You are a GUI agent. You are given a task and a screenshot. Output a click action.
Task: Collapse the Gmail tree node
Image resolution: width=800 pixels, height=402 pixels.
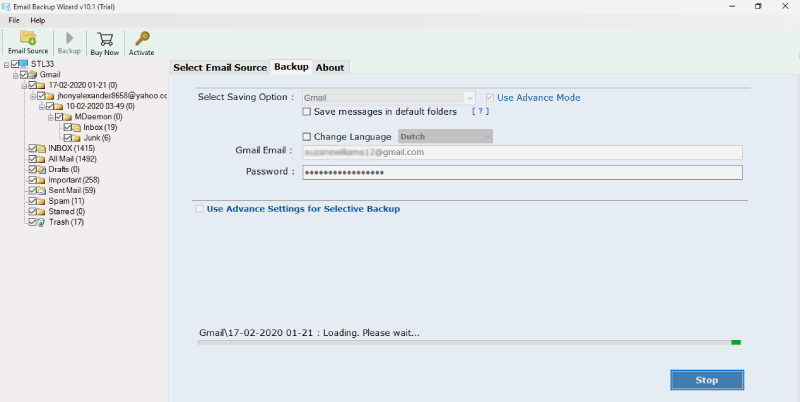(x=15, y=75)
